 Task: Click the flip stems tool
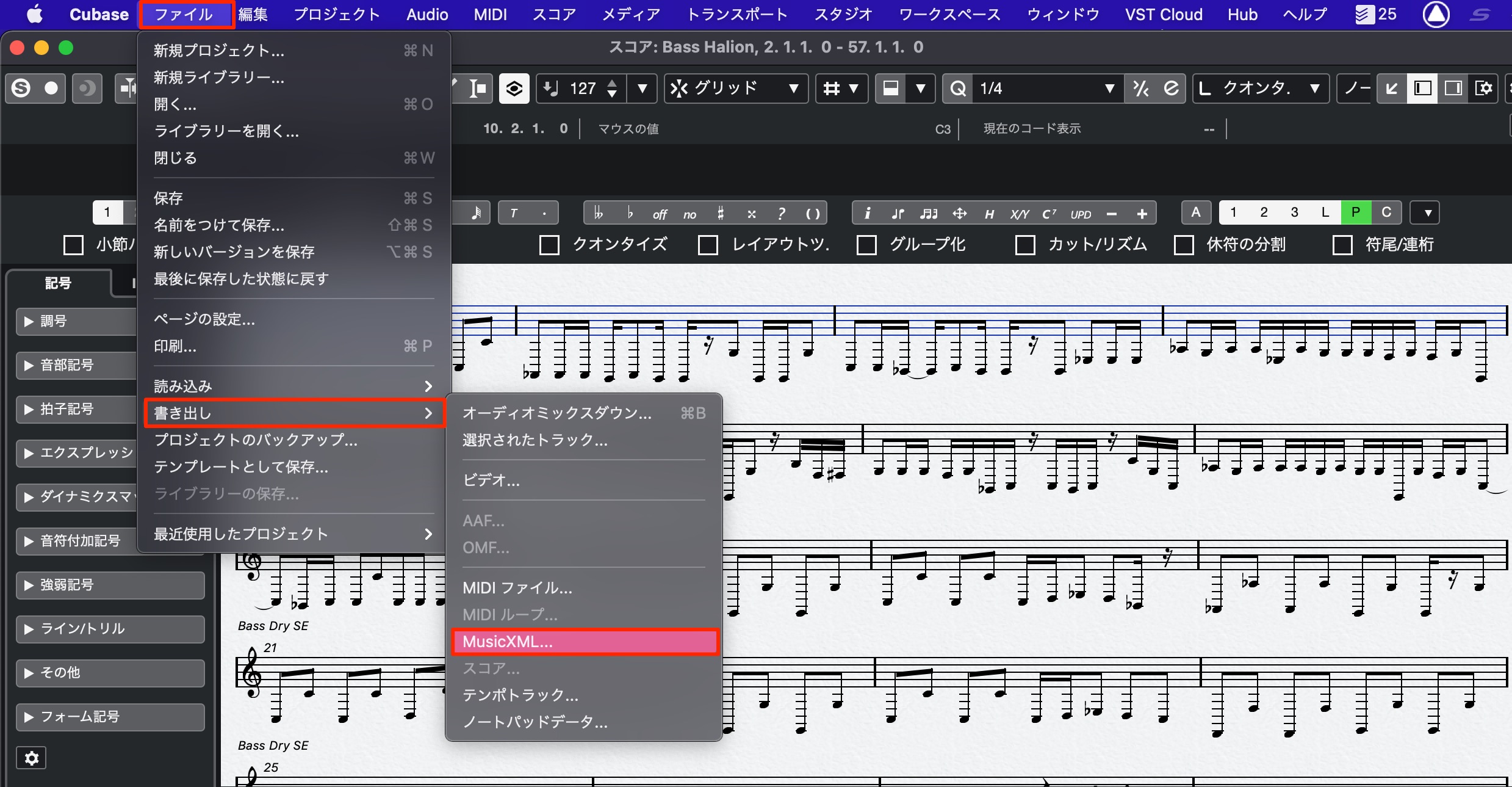pyautogui.click(x=898, y=214)
